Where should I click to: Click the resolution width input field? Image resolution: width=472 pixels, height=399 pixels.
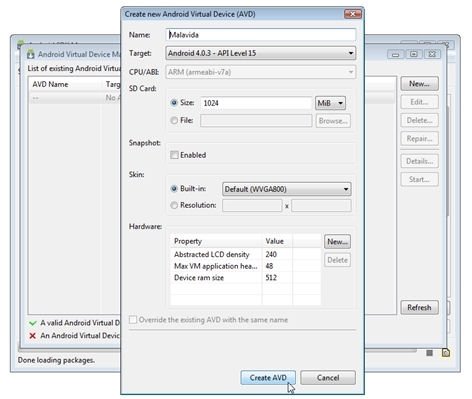pyautogui.click(x=252, y=206)
